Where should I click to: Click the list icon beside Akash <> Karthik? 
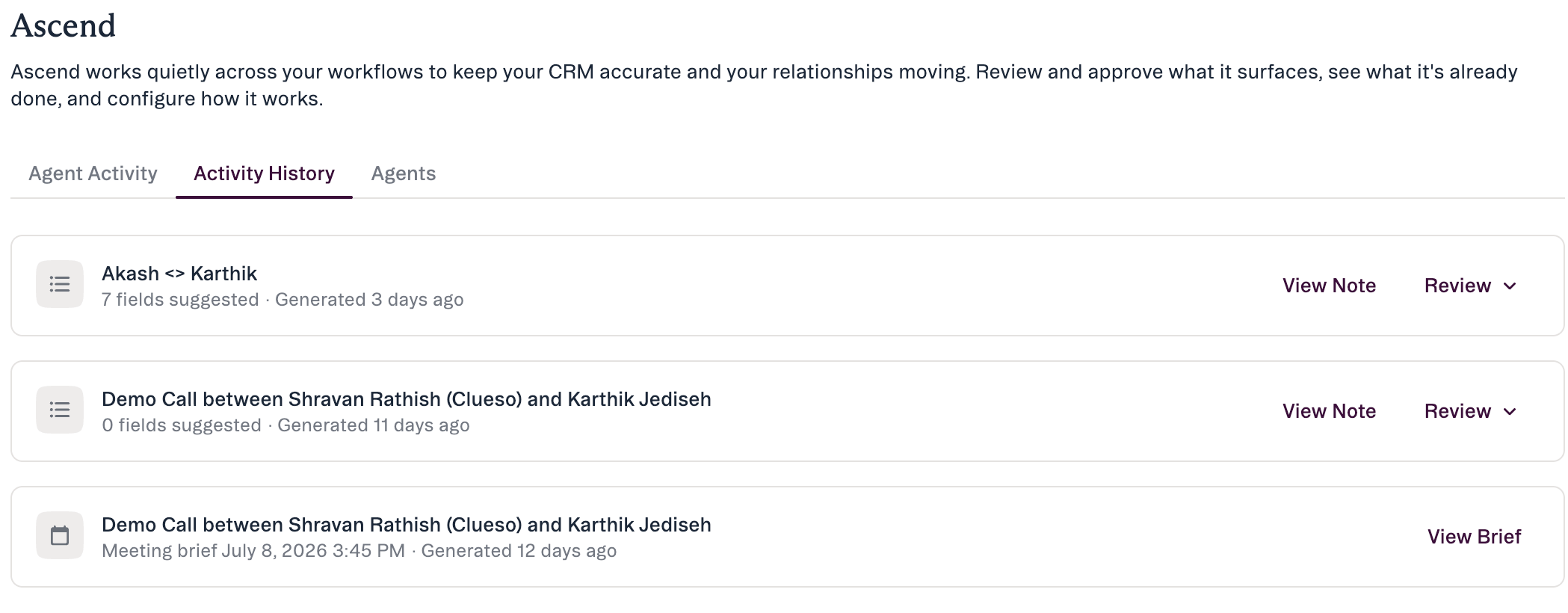pyautogui.click(x=60, y=284)
